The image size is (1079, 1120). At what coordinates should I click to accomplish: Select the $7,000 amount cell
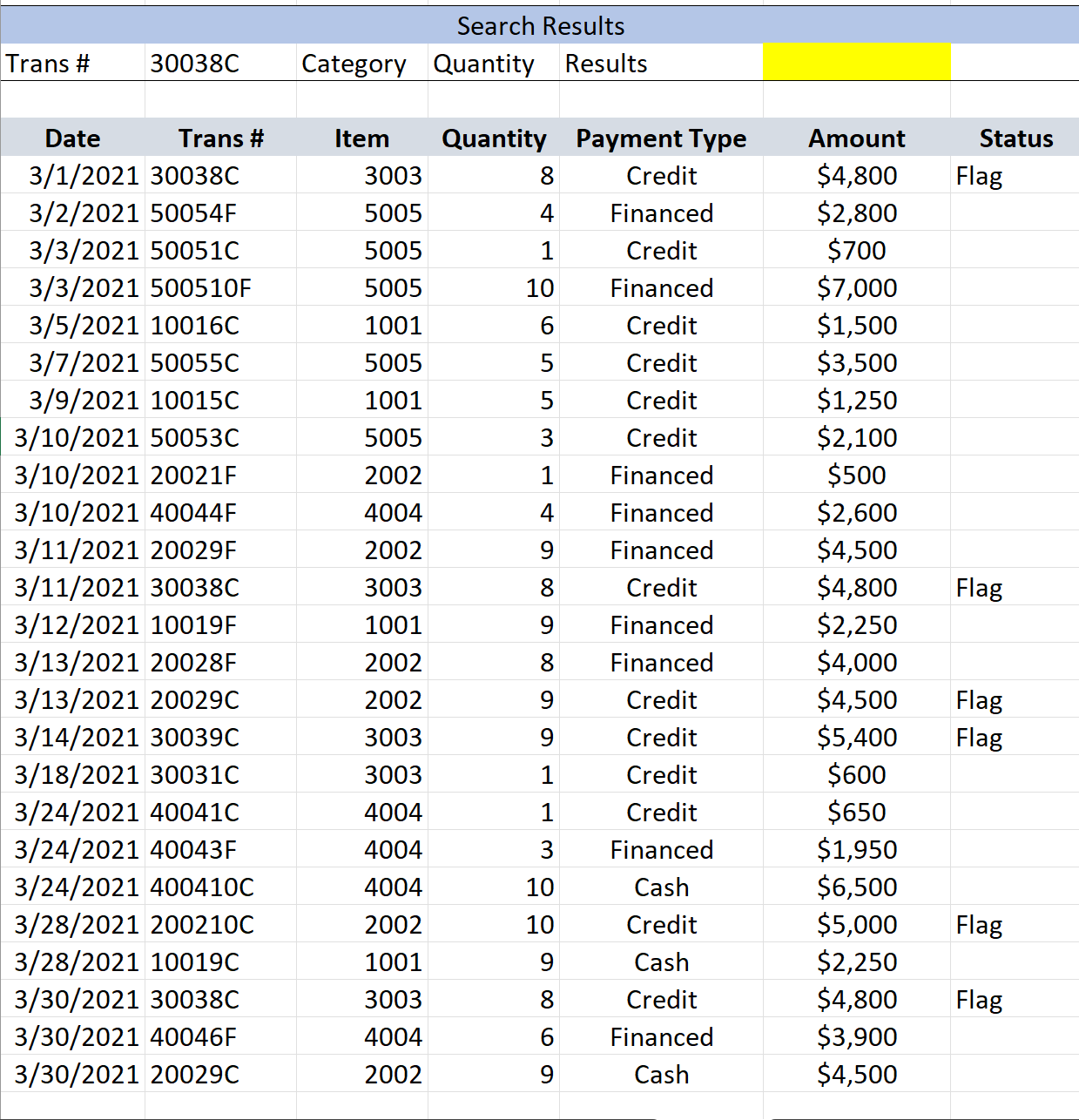coord(857,287)
